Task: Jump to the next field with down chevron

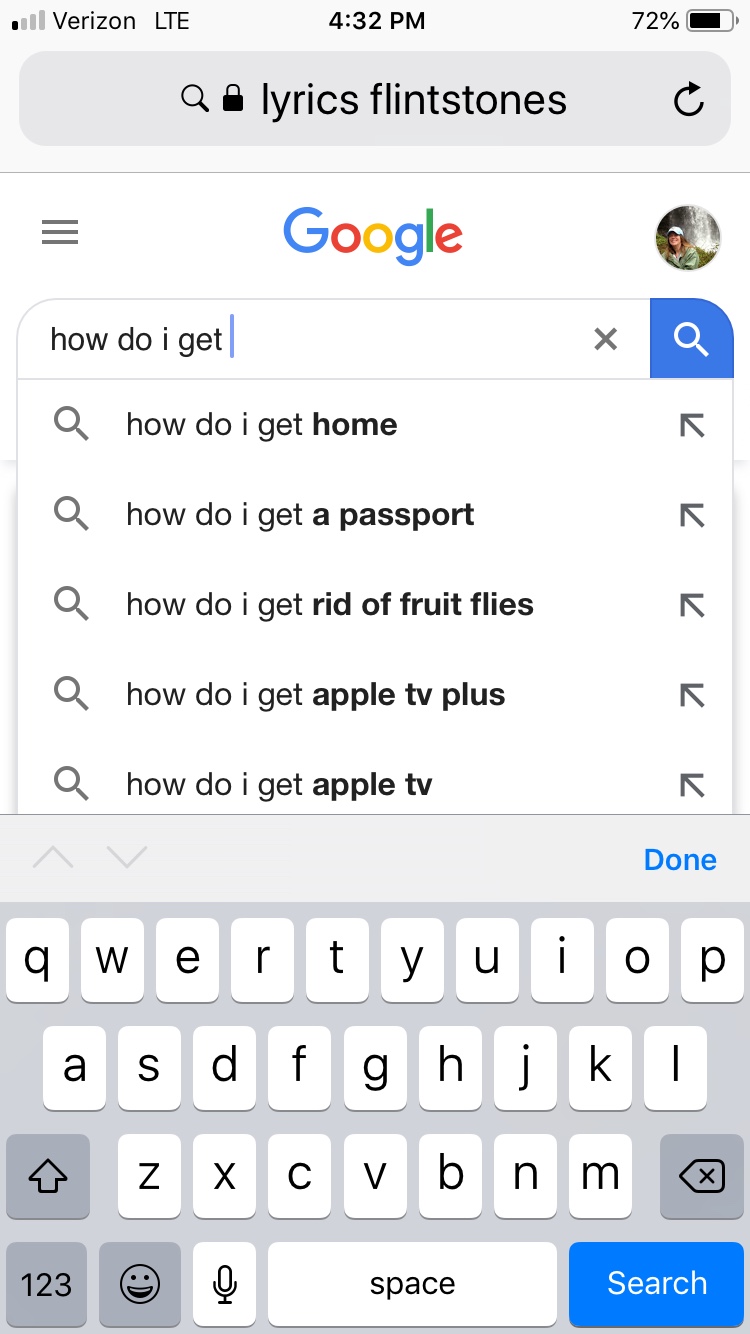Action: coord(127,857)
